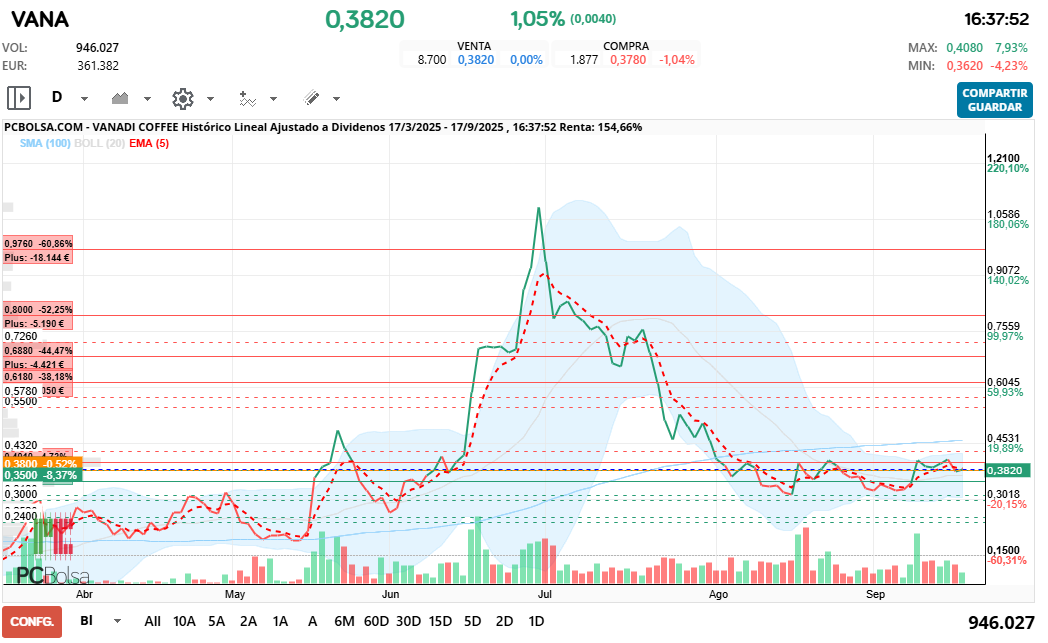Click the large green 0,3820 last price
This screenshot has height=643, width=1048.
point(365,19)
